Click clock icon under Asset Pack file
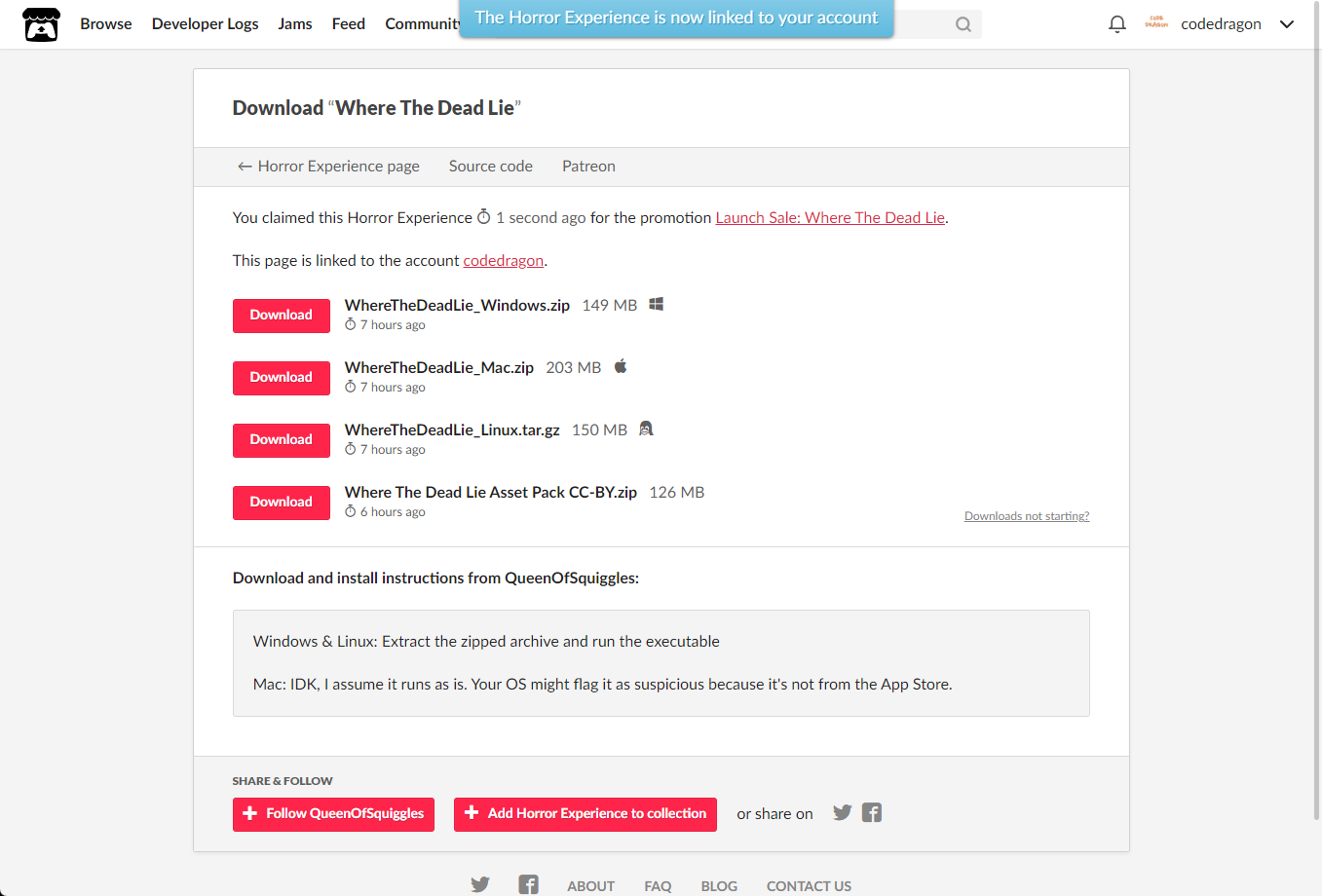1322x896 pixels. pyautogui.click(x=351, y=512)
